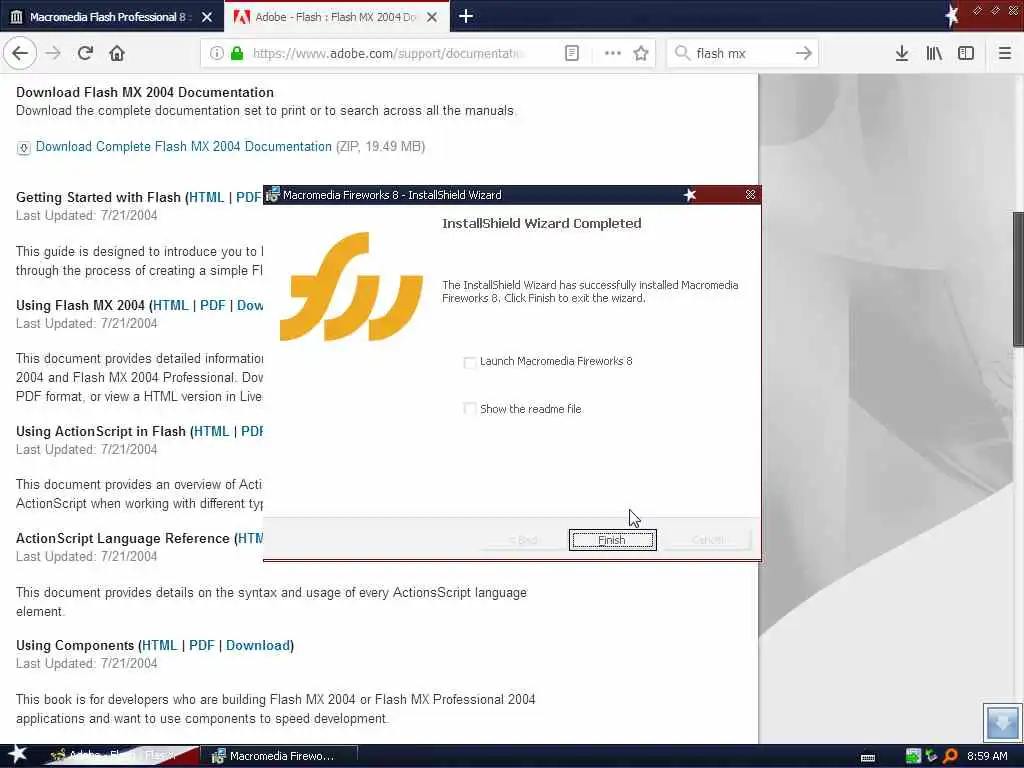Click 'Download Flash MX 2004 Documentation' heading
This screenshot has width=1024, height=768.
point(145,92)
